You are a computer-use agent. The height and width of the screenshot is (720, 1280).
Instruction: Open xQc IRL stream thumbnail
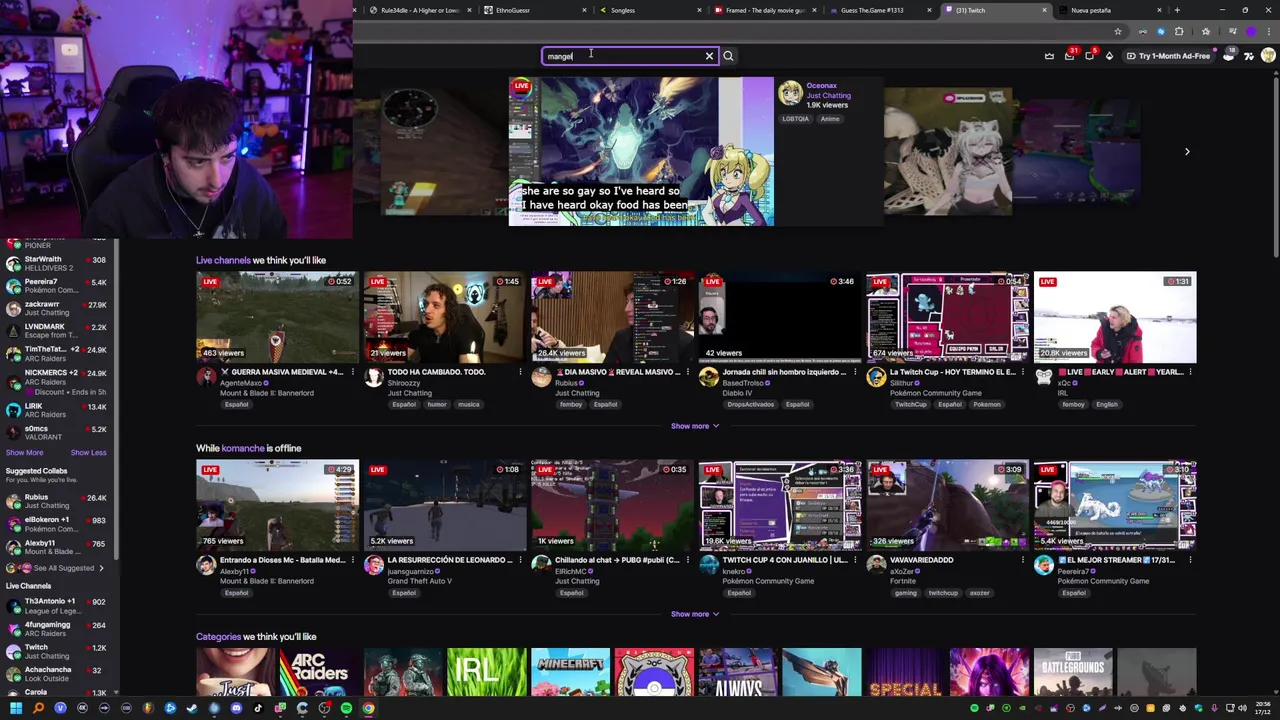tap(1115, 317)
